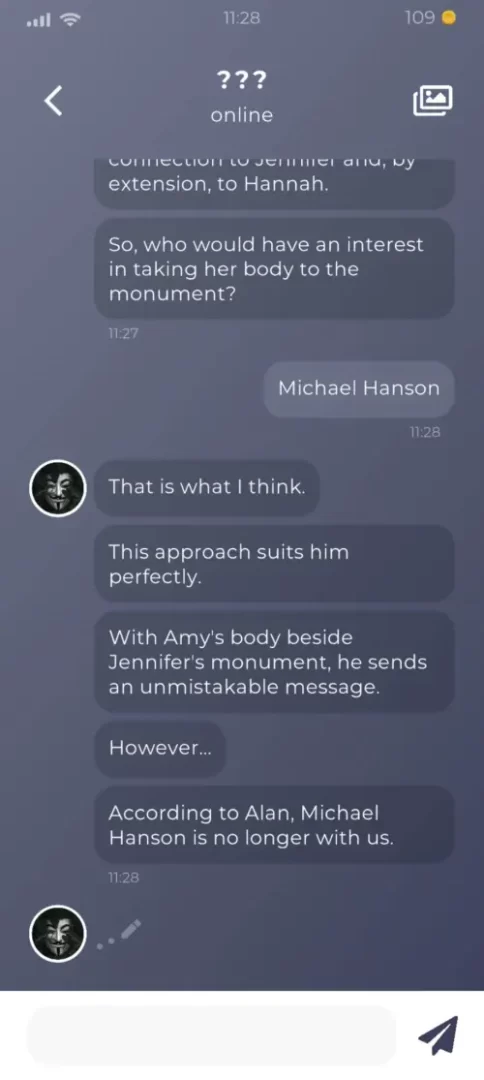Click the gold coin icon
This screenshot has height=1080, width=484.
[x=448, y=19]
